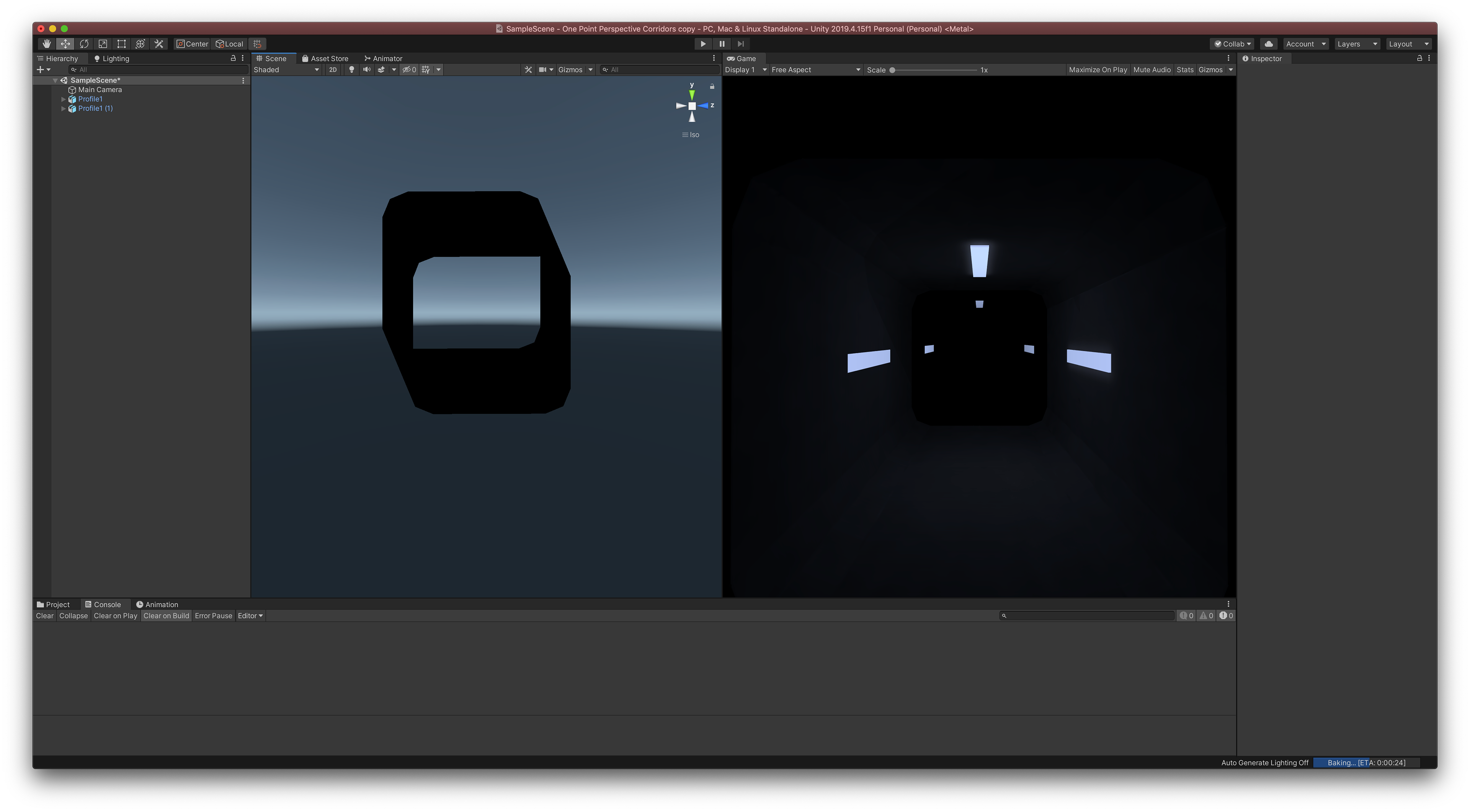
Task: Select the Scale tool
Action: [x=103, y=44]
